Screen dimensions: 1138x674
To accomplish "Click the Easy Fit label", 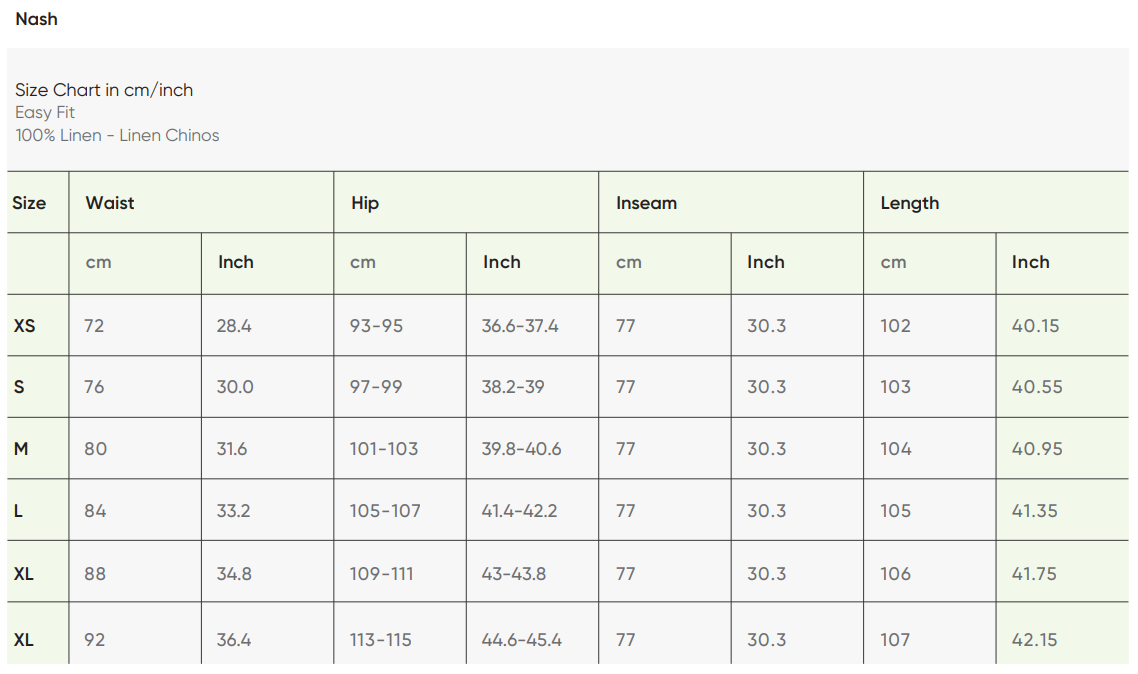I will pos(45,112).
